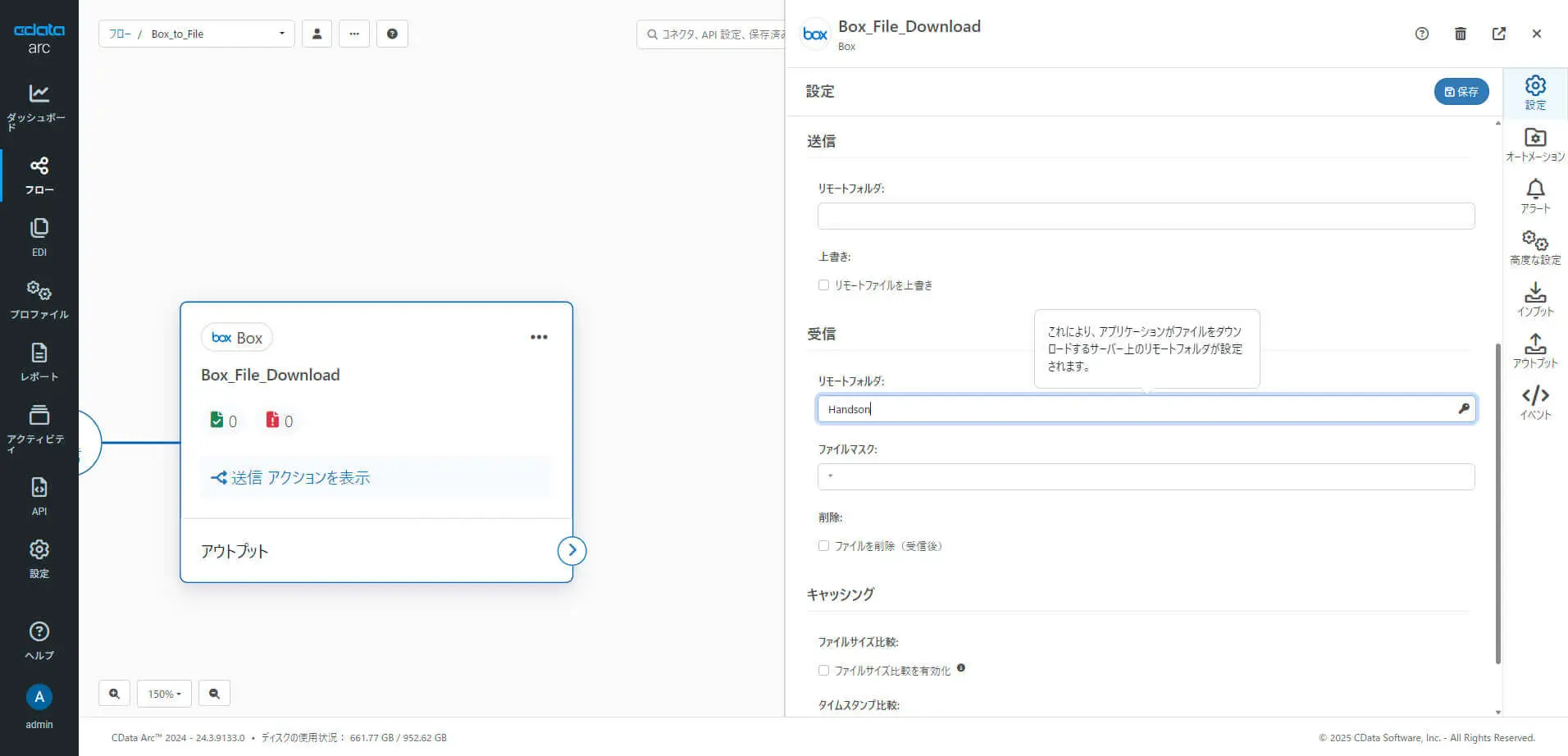Click the connector search box

(711, 34)
